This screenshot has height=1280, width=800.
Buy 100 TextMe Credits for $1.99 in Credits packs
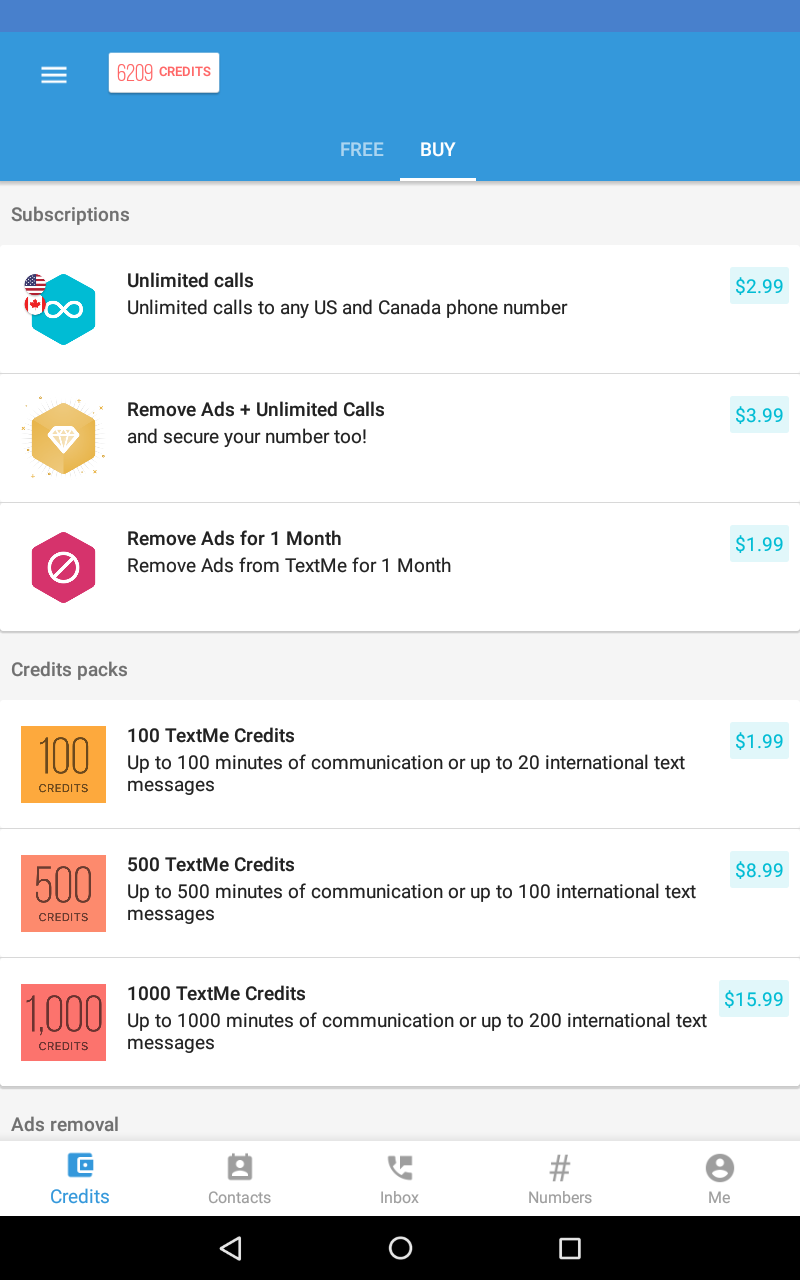(x=759, y=741)
